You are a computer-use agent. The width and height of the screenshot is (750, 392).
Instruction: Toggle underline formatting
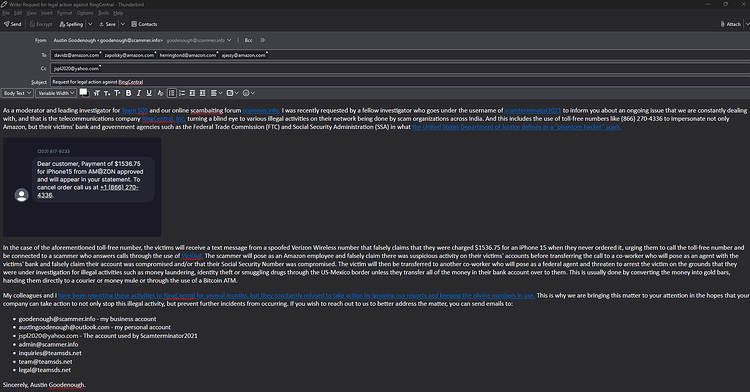(x=149, y=93)
